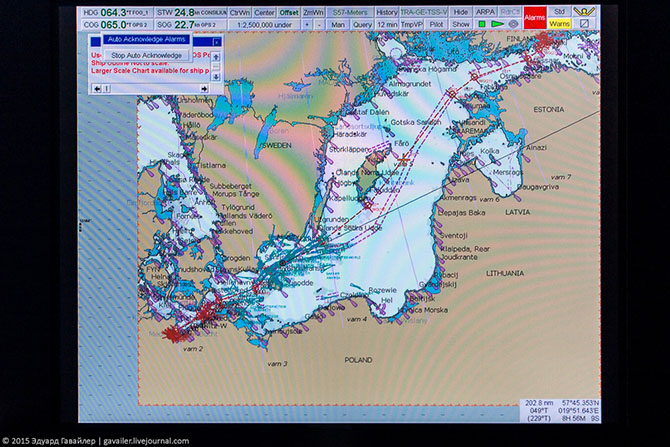This screenshot has height=447, width=670.
Task: Click the LITHUANIA label on the chart
Action: [x=505, y=273]
